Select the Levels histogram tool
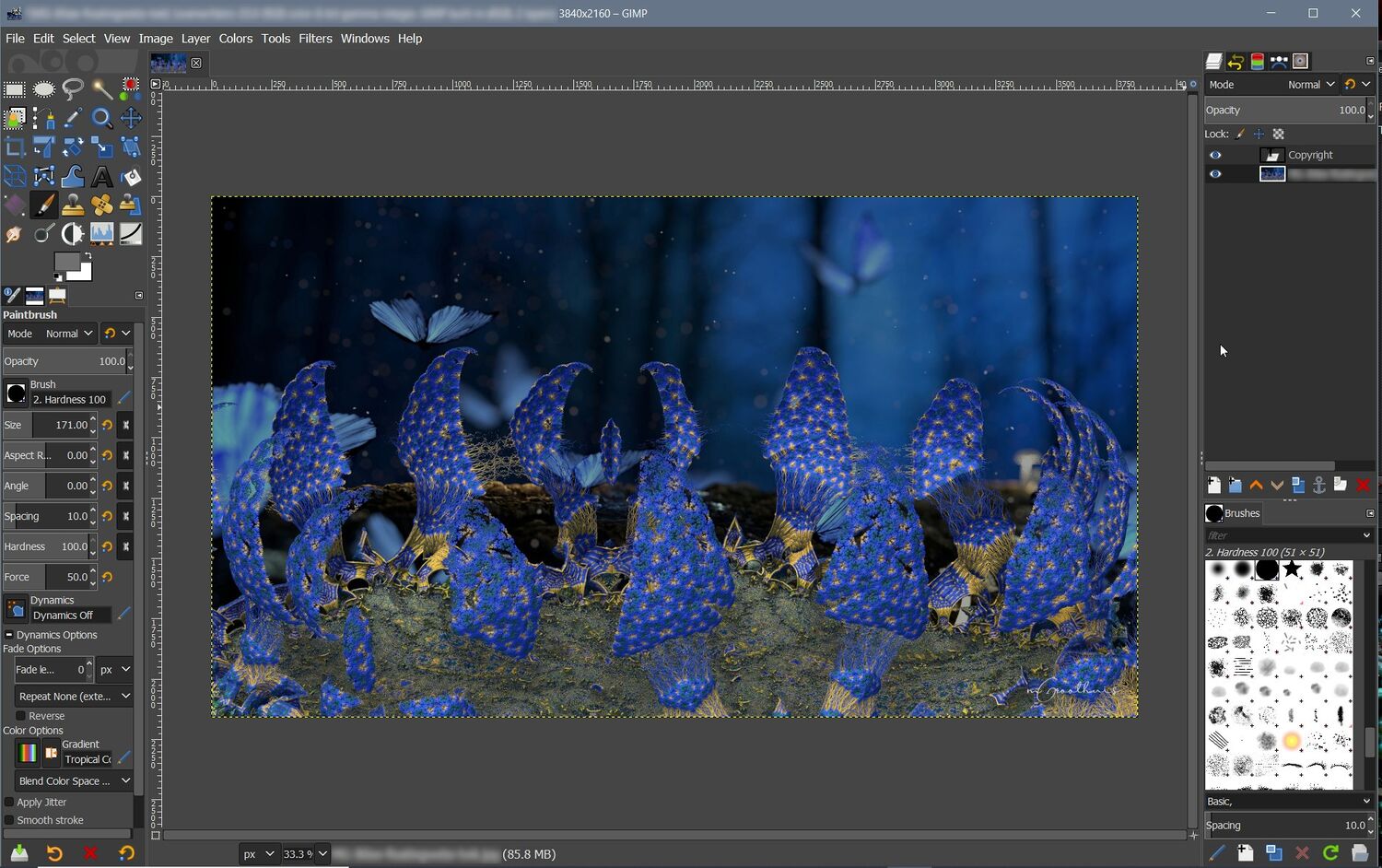 pos(102,235)
